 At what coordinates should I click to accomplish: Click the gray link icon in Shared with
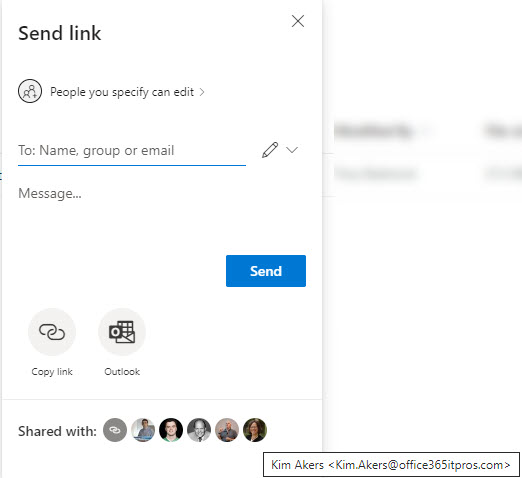[x=115, y=430]
